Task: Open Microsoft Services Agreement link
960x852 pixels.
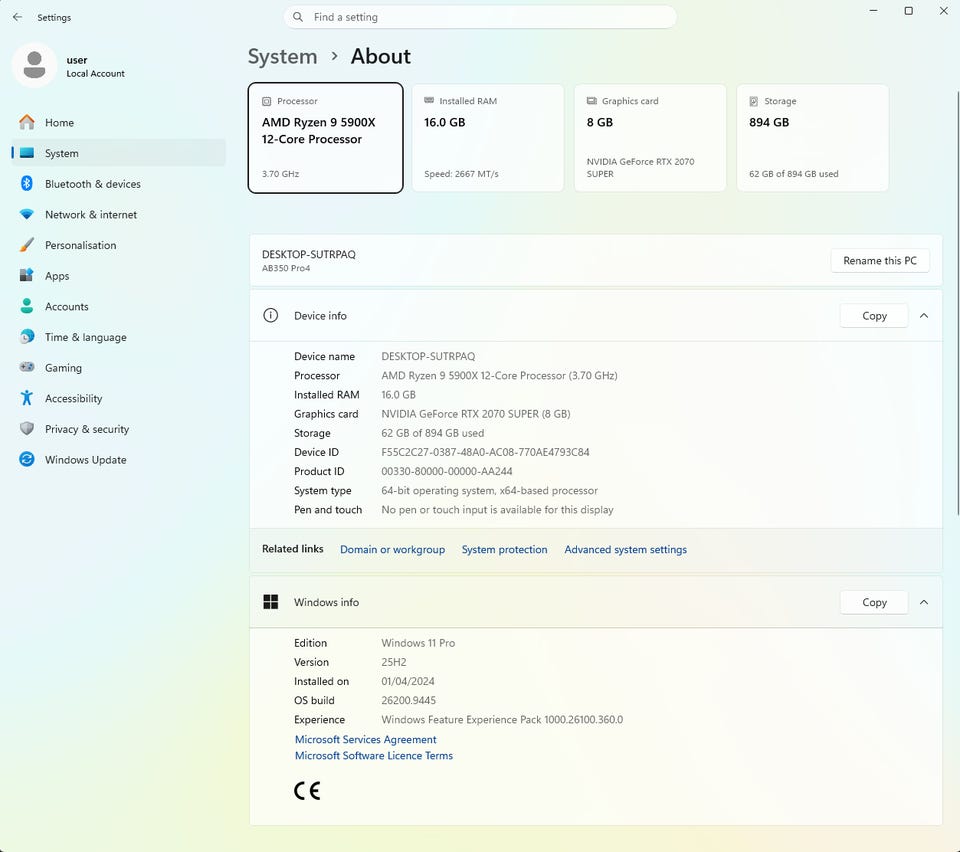Action: [x=366, y=739]
